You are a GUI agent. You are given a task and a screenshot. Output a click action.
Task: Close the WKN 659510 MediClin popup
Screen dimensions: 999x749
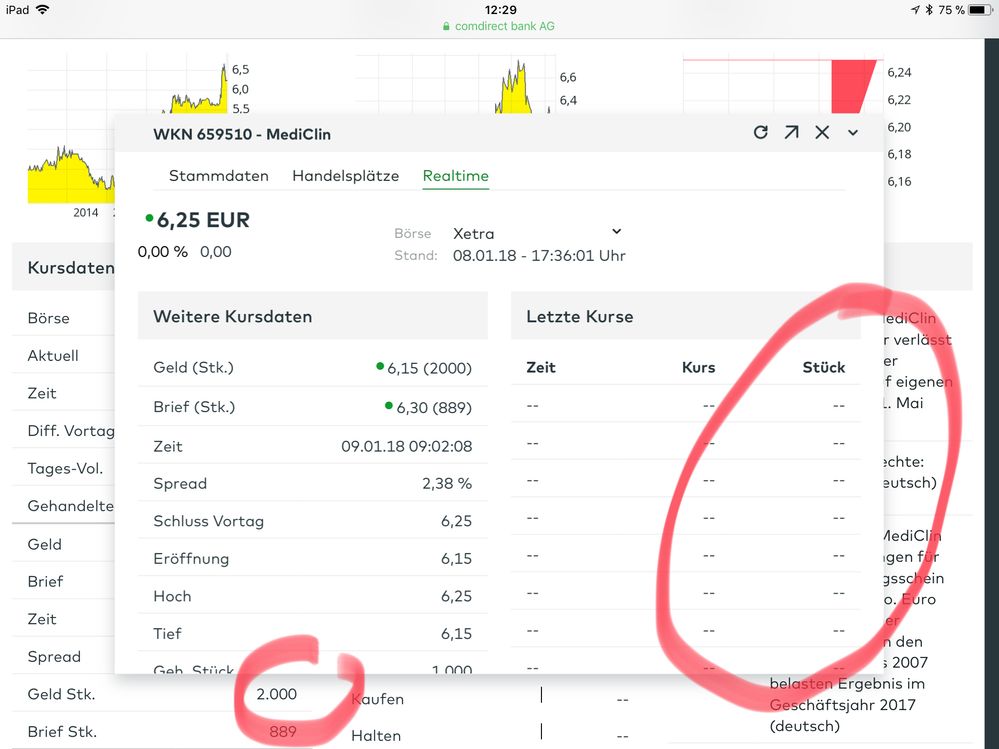click(822, 132)
